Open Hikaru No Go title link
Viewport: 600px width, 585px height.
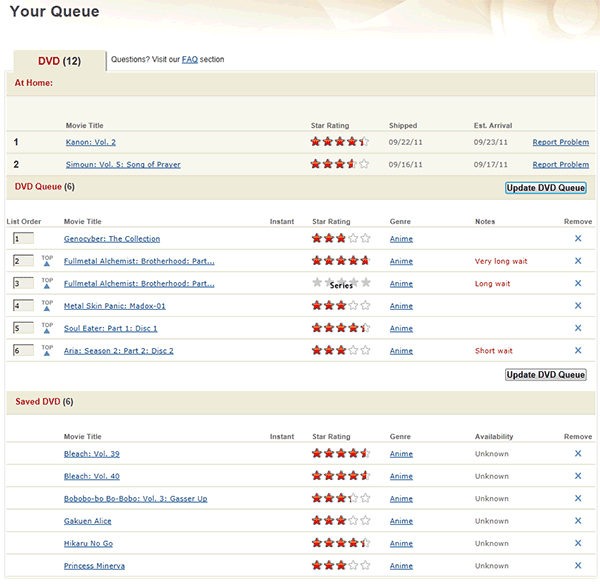[x=88, y=543]
